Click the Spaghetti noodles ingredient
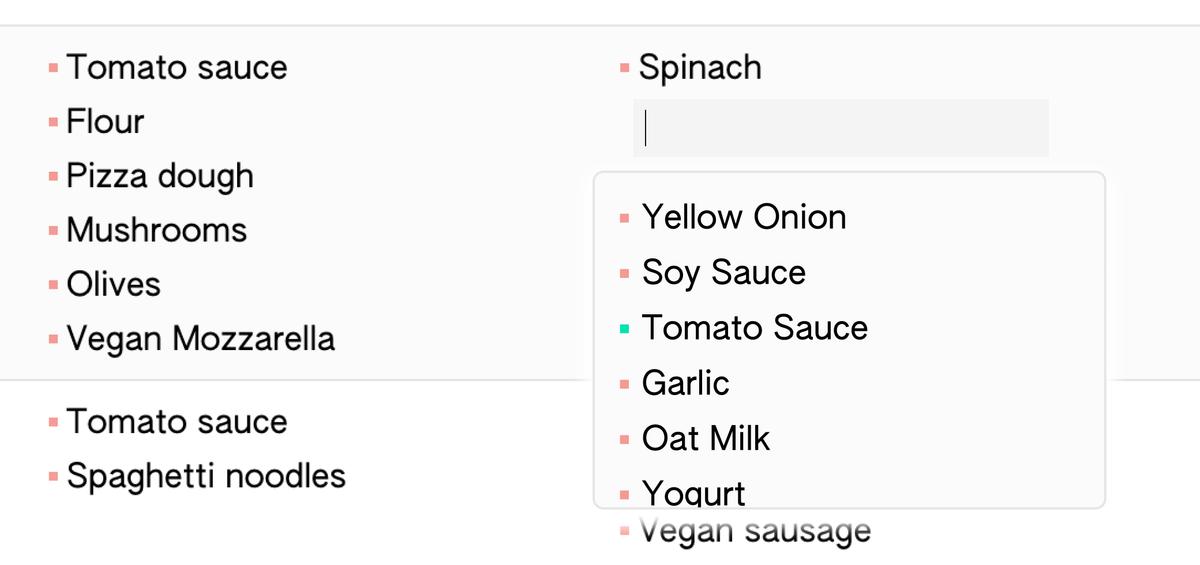Viewport: 1200px width, 565px height. click(x=206, y=476)
